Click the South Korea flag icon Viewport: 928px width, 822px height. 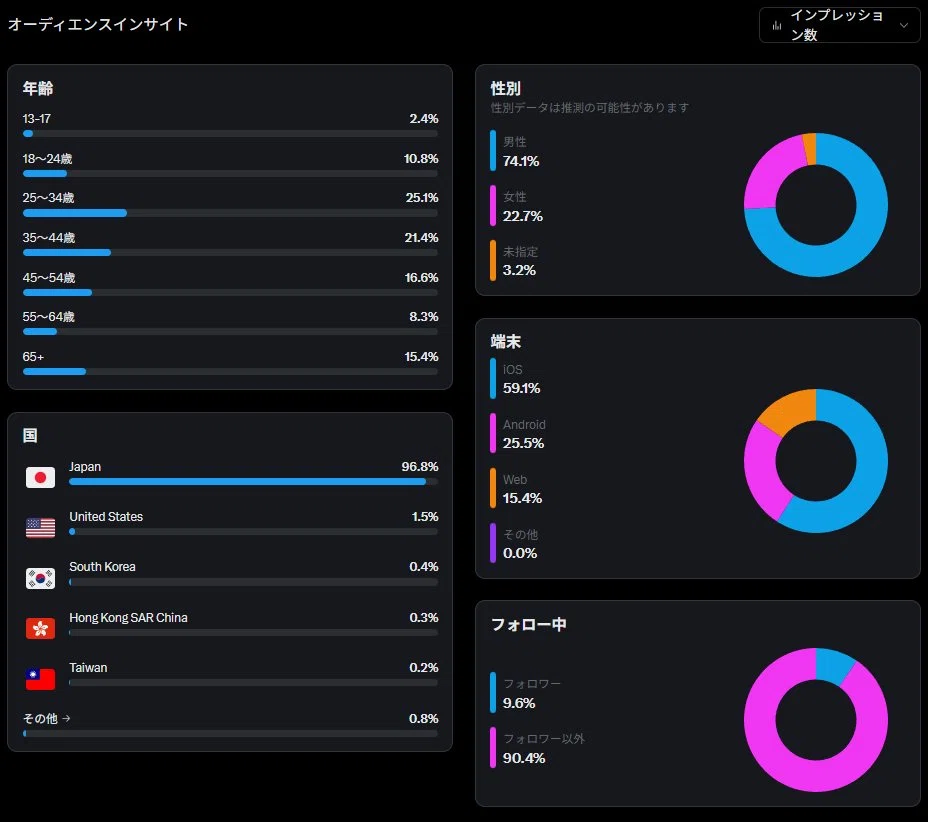(40, 578)
